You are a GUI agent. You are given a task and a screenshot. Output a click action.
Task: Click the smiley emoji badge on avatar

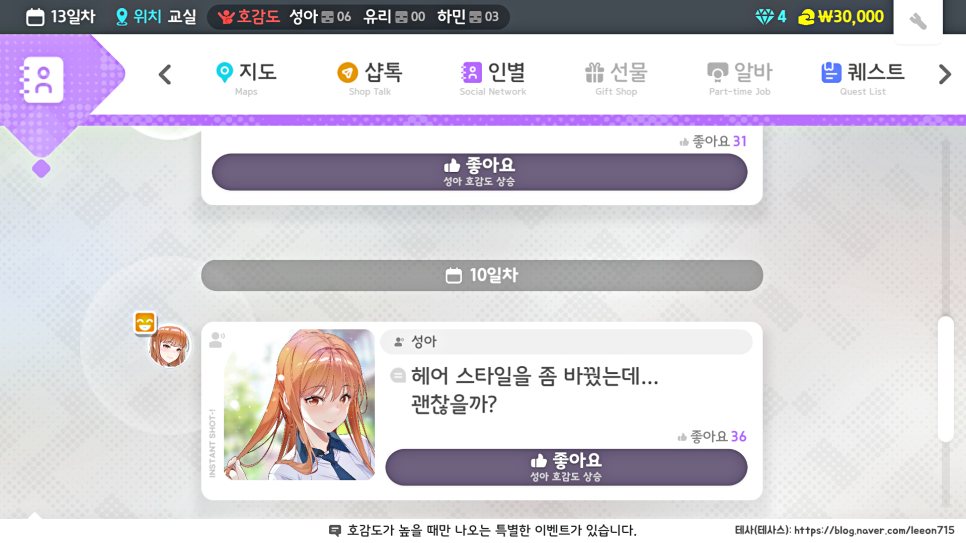(145, 322)
